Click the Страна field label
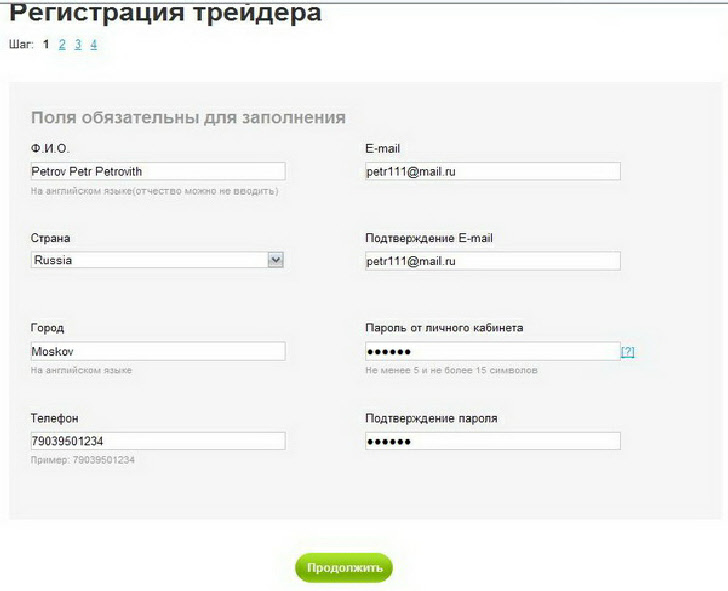Screen dimensions: 728x591 [x=51, y=239]
